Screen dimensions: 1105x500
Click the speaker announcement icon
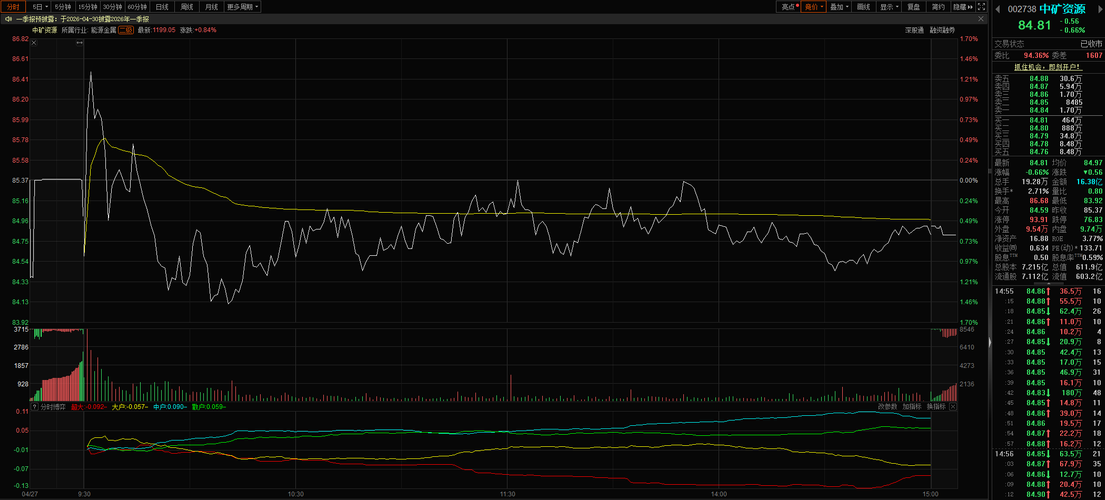click(8, 19)
